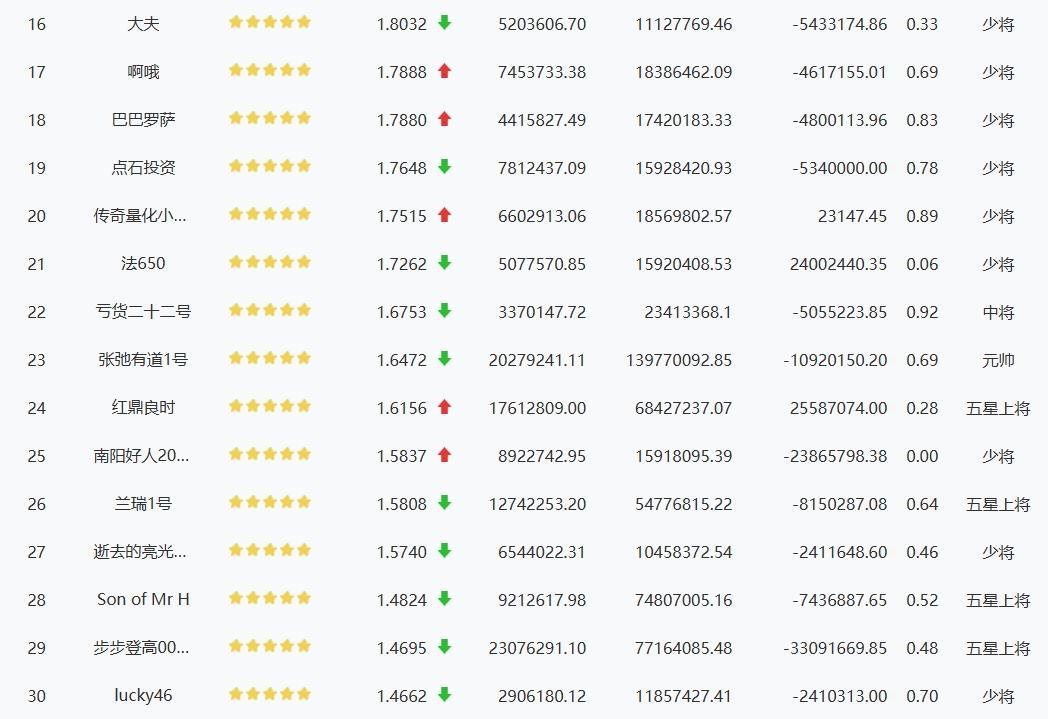Viewport: 1048px width, 719px height.
Task: Click the 元帅 rank label
Action: click(x=998, y=360)
